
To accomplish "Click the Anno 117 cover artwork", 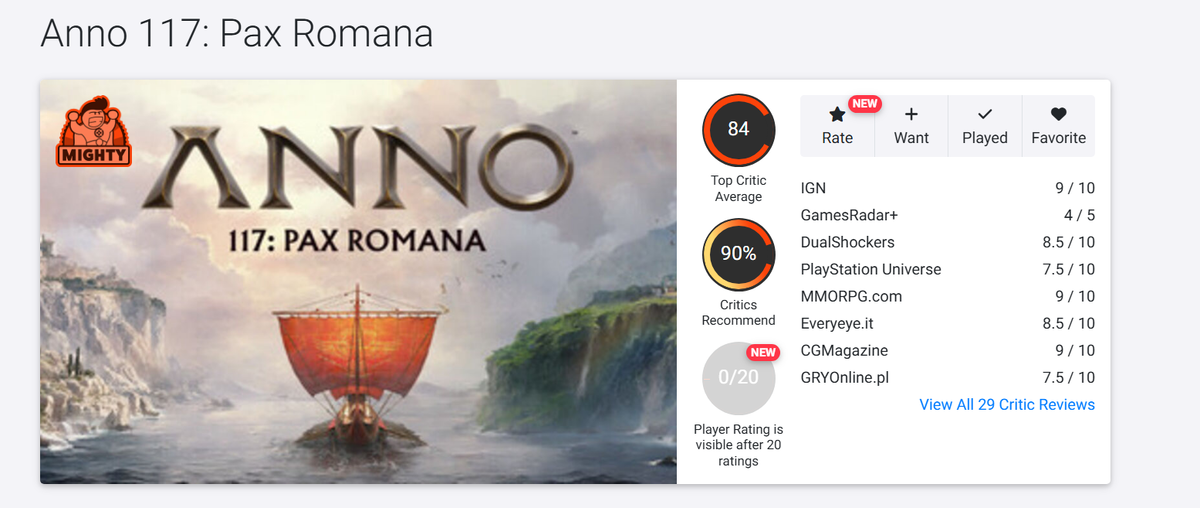I will click(x=358, y=300).
